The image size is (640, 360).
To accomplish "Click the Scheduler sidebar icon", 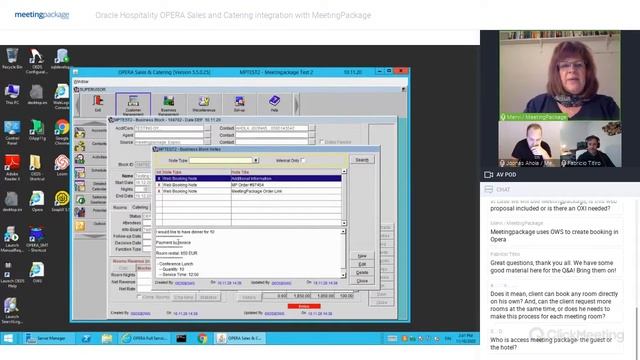I will [x=80, y=172].
